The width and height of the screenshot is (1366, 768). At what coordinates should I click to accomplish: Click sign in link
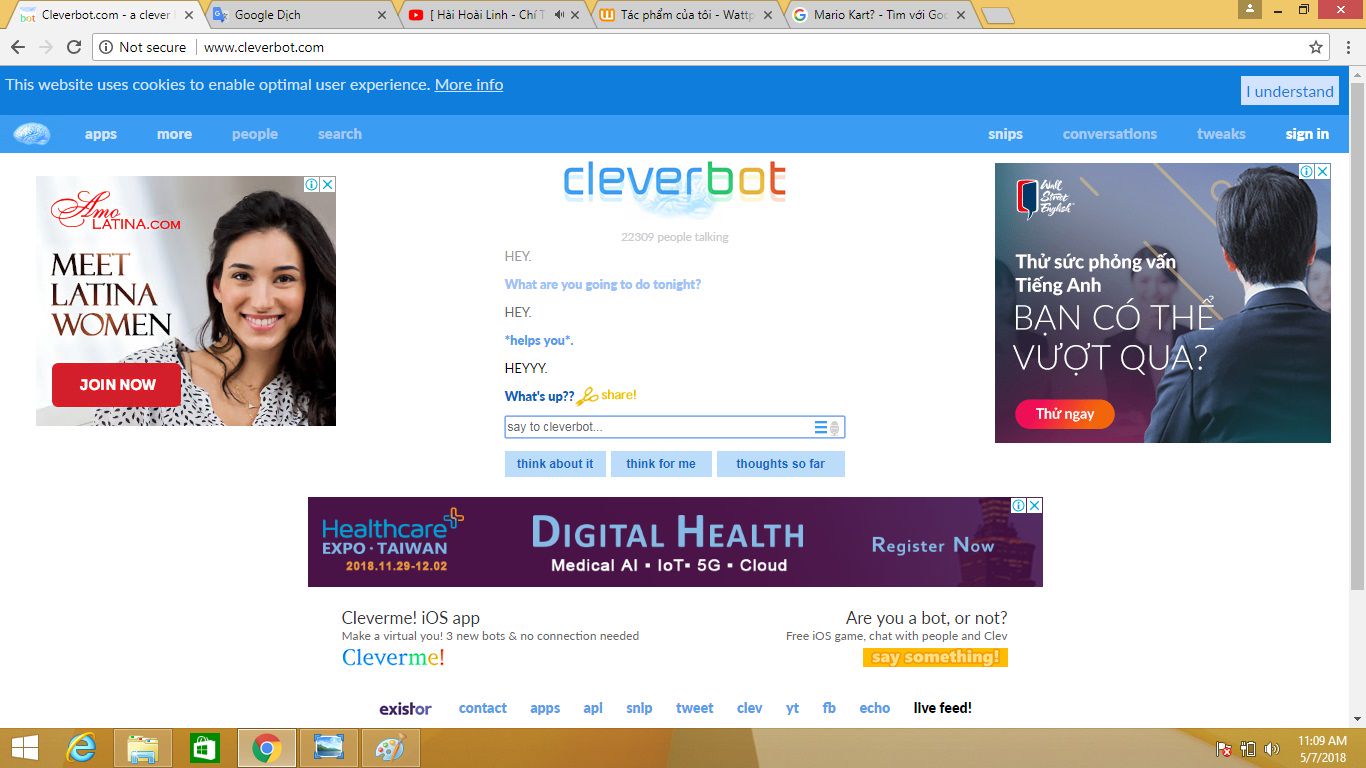[1307, 134]
